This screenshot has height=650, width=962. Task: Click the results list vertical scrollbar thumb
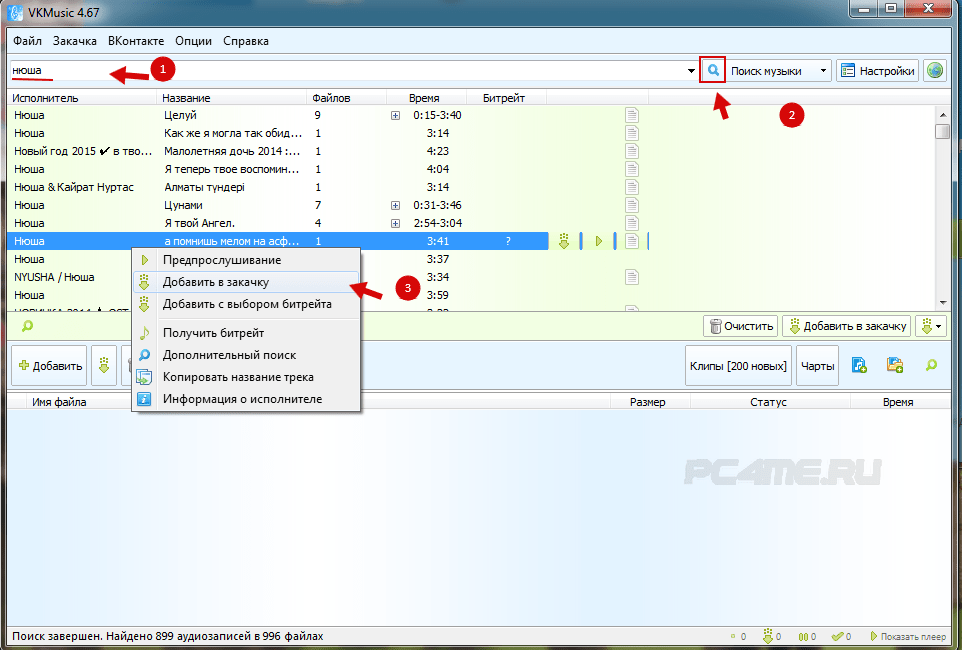(942, 132)
